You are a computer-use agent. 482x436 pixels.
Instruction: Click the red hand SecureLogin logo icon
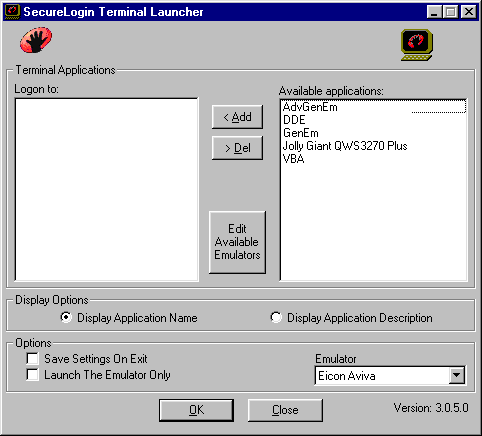36,40
